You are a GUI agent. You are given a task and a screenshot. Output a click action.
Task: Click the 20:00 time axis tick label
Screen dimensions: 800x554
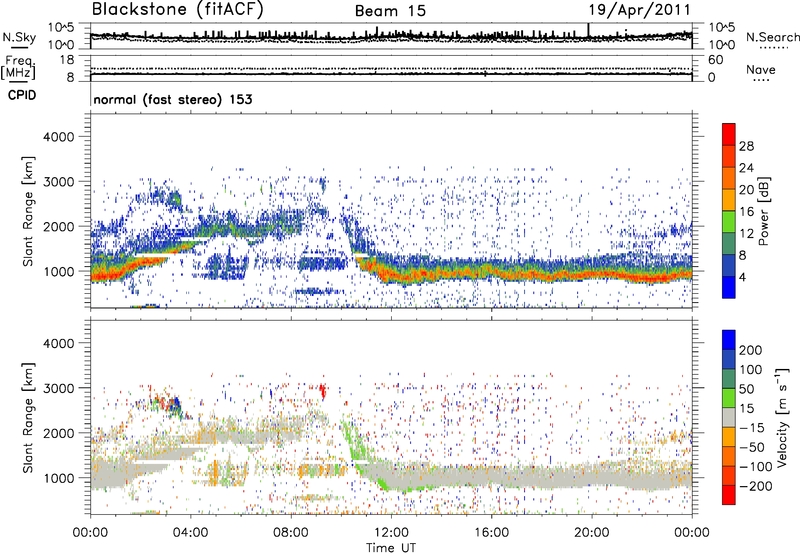(591, 533)
